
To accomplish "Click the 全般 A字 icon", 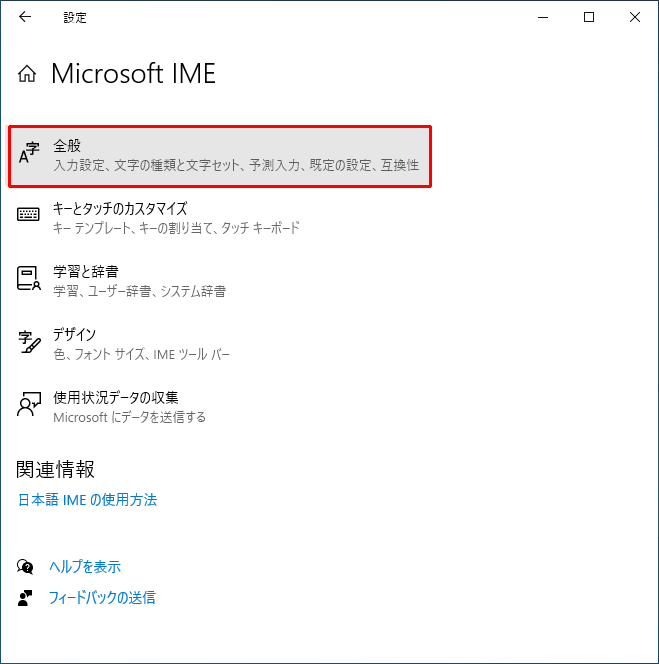I will (x=29, y=153).
